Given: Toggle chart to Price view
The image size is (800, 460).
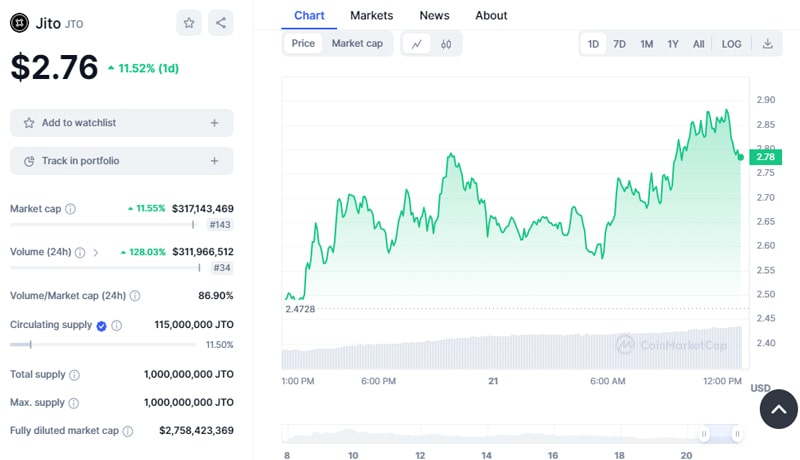Looking at the screenshot, I should [303, 44].
